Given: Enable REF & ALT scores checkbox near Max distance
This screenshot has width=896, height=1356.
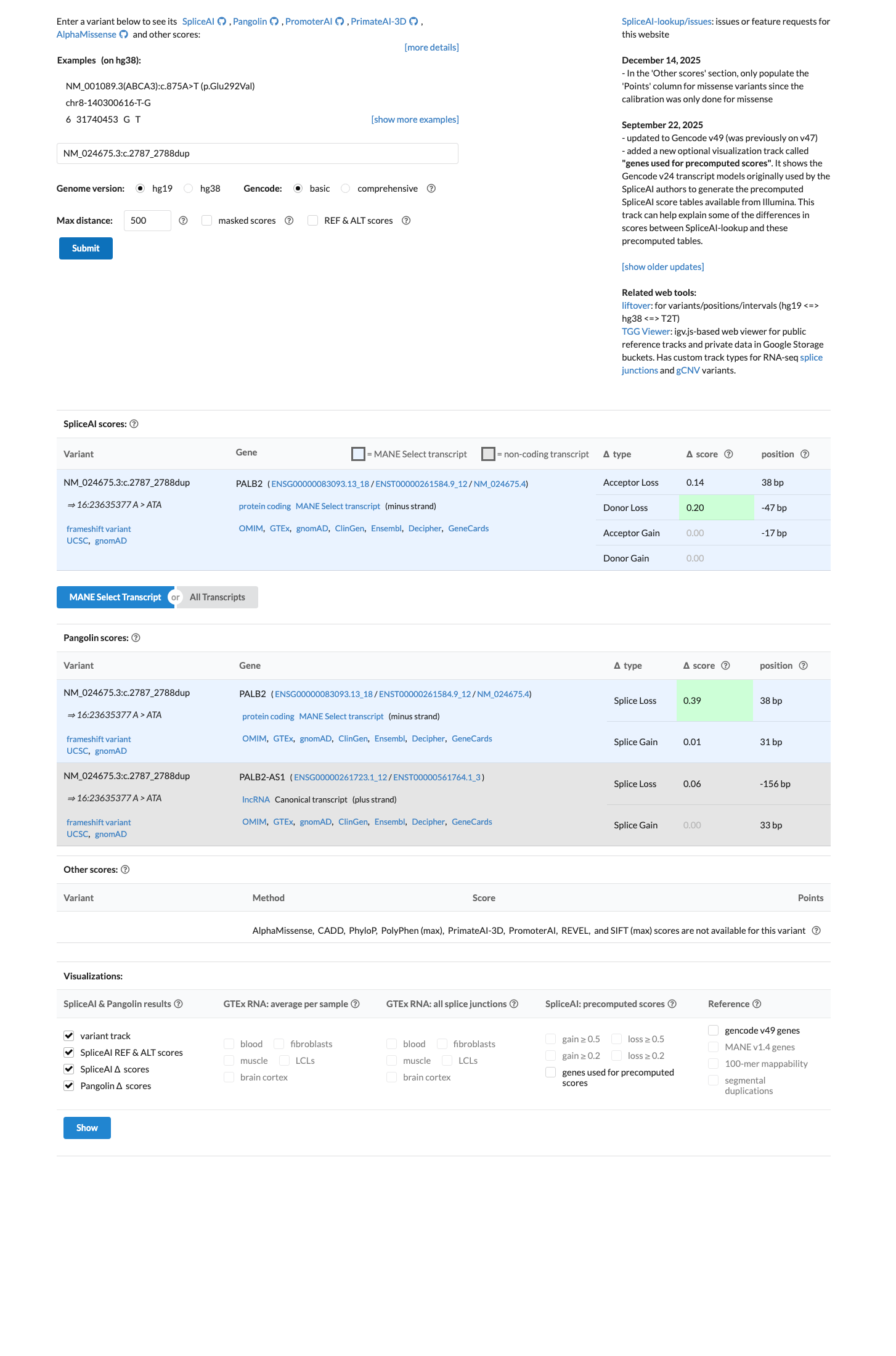Looking at the screenshot, I should pos(313,221).
